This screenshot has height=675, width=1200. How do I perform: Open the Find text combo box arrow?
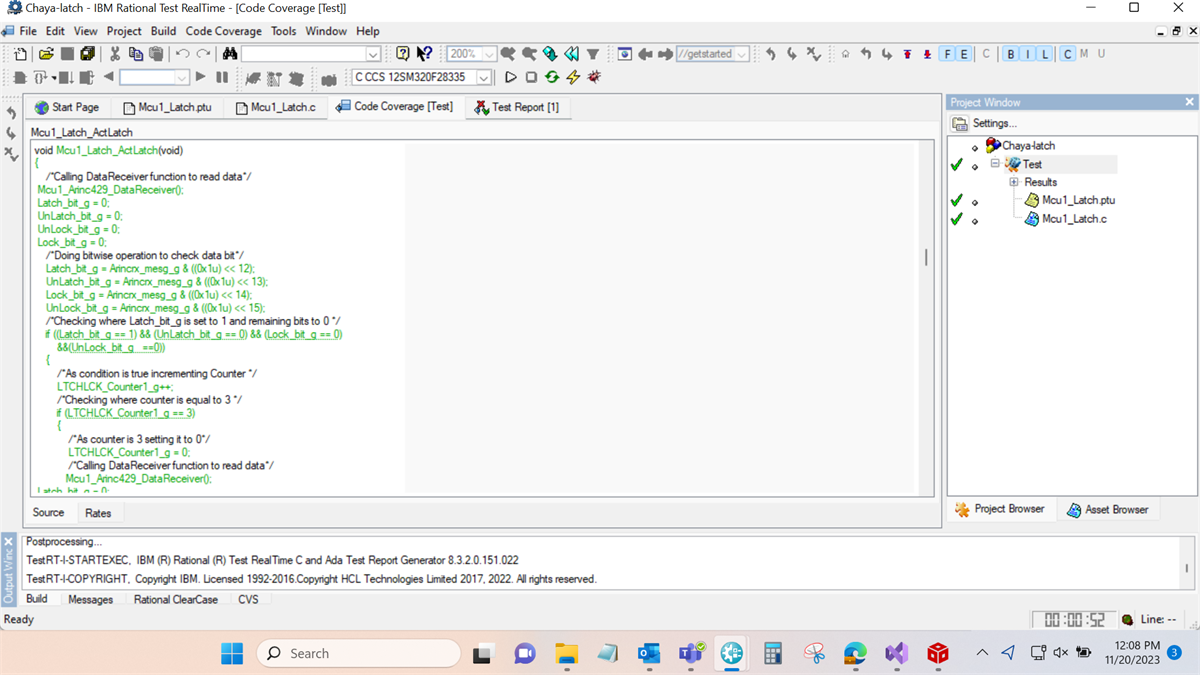[373, 54]
